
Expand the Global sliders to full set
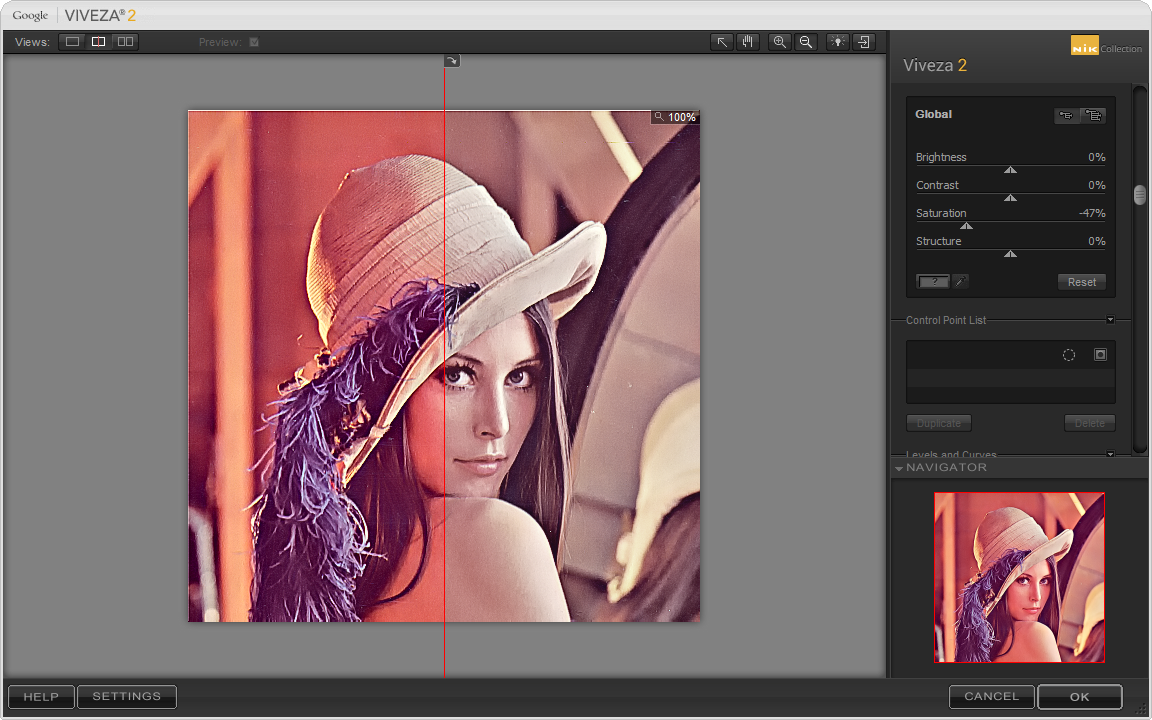(1093, 115)
